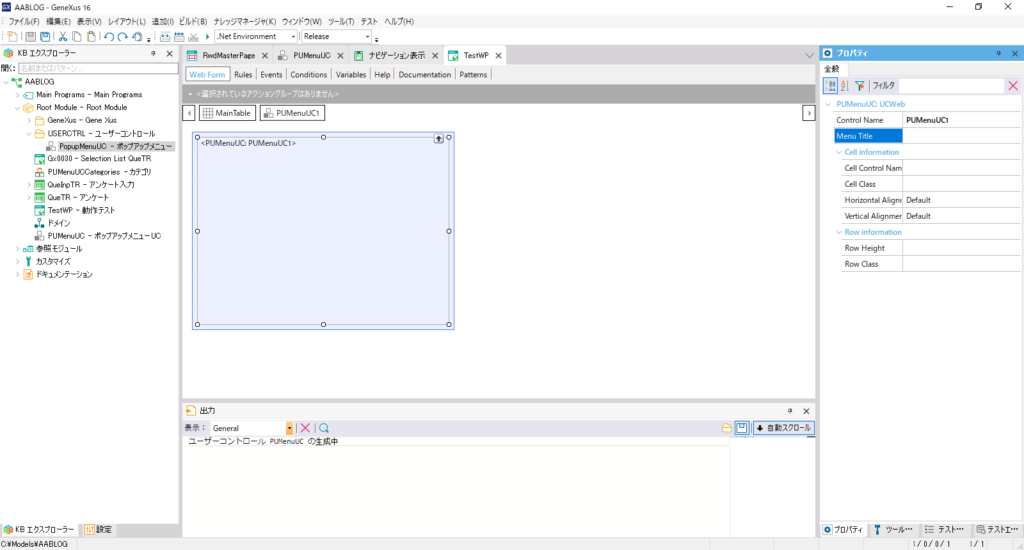Viewport: 1024px width, 550px height.
Task: Select the Documentation section tab
Action: coord(424,74)
